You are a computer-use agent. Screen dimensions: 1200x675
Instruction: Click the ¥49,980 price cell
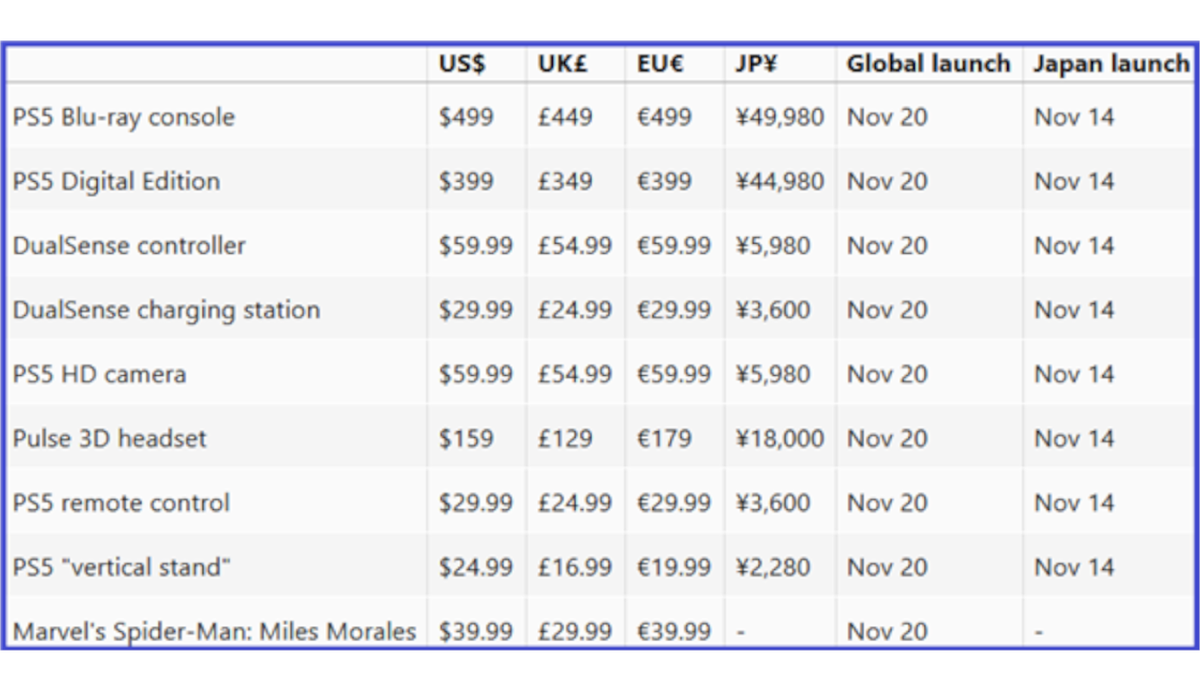(780, 117)
